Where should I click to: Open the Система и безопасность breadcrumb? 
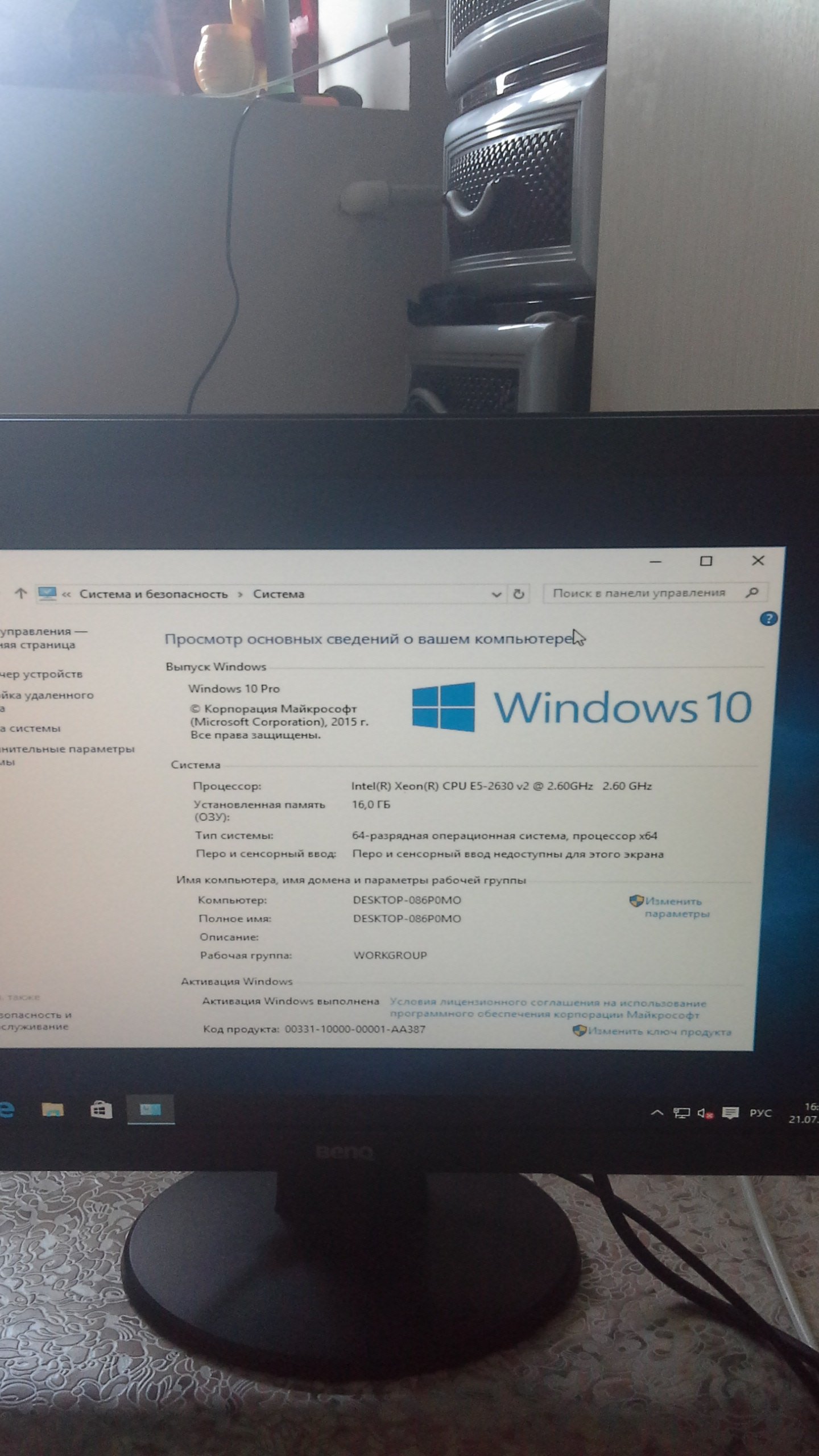coord(154,594)
